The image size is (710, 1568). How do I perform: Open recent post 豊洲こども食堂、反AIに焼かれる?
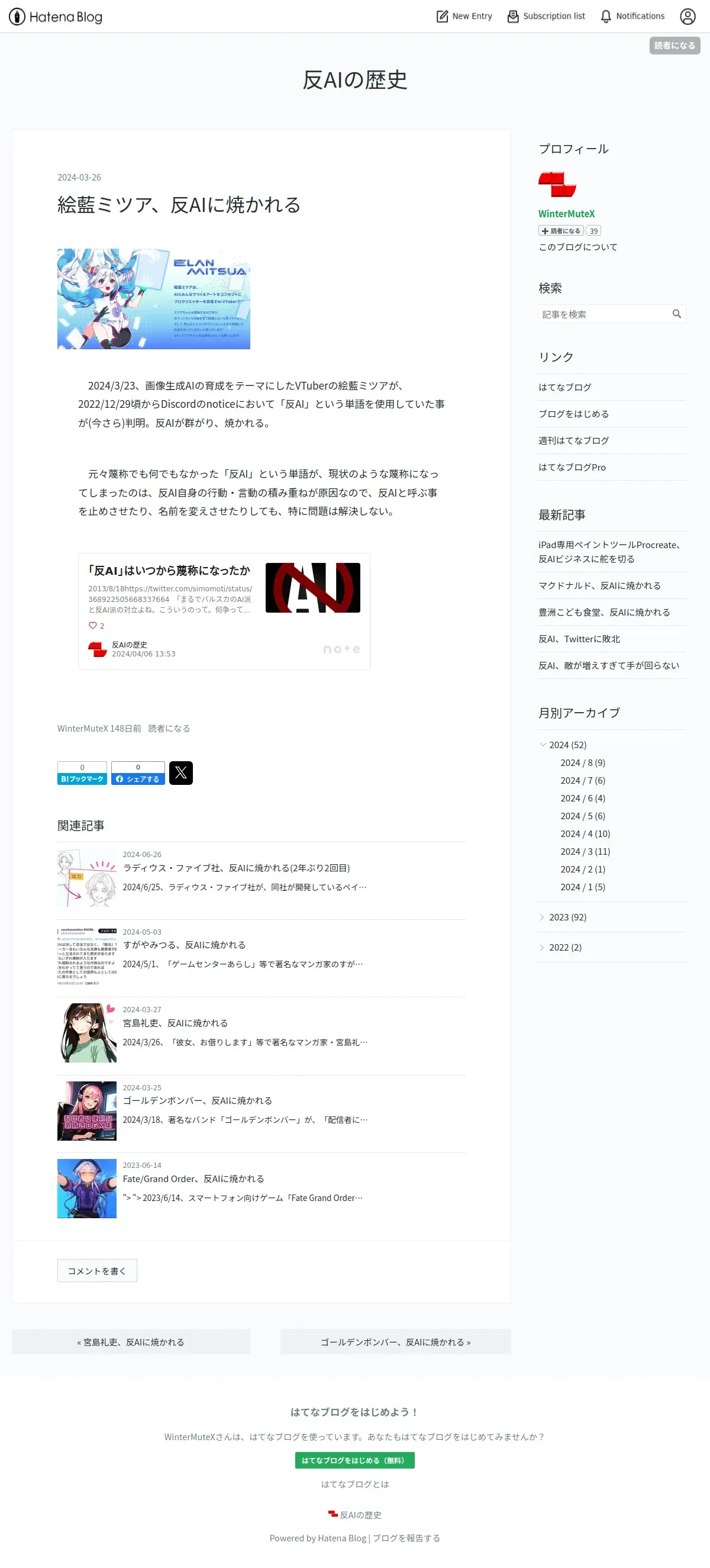(603, 613)
